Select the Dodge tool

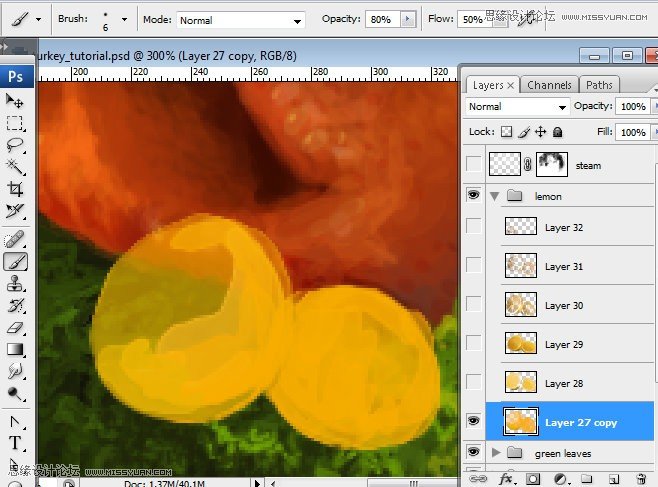pos(15,393)
